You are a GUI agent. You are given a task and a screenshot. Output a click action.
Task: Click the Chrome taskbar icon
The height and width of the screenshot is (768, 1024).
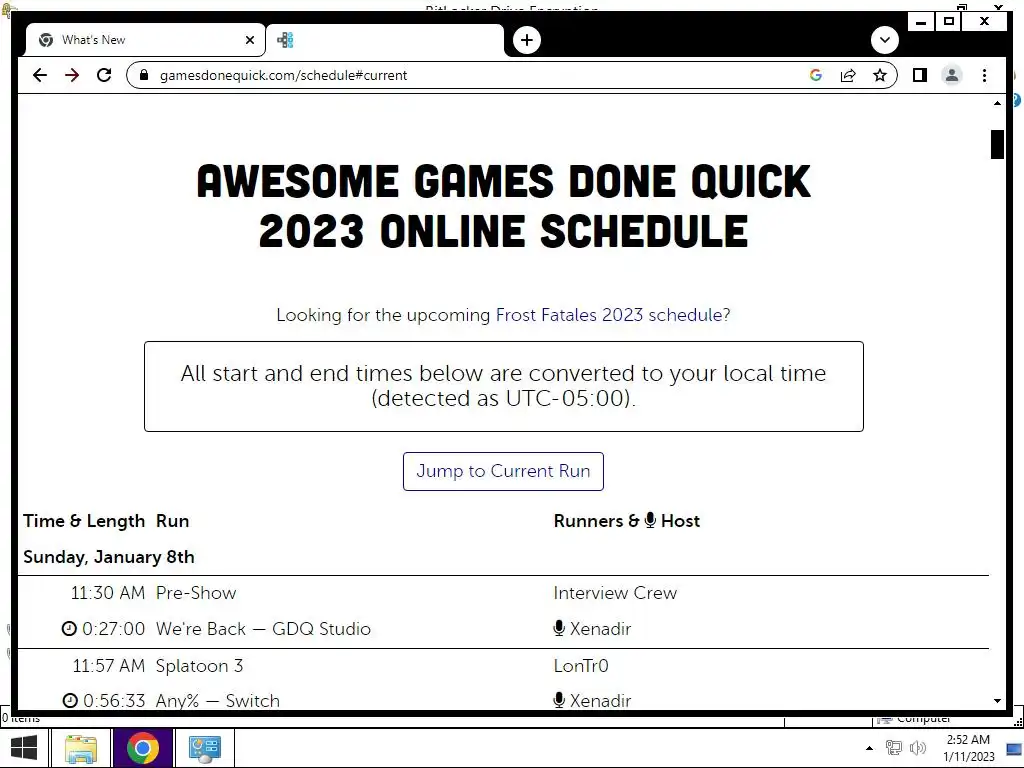(x=142, y=748)
